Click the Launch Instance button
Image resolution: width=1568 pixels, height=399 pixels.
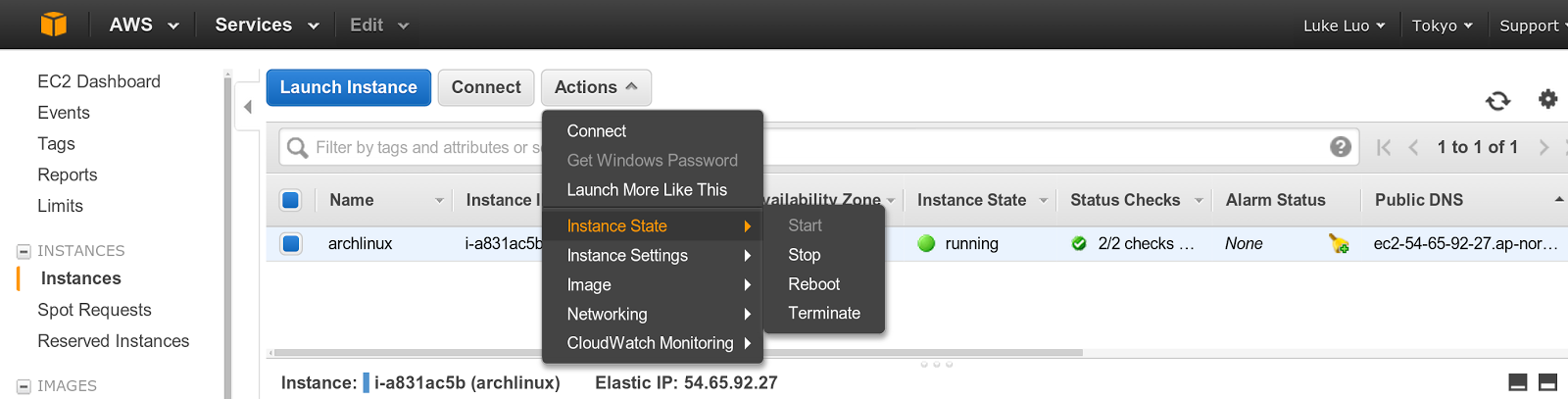point(349,87)
